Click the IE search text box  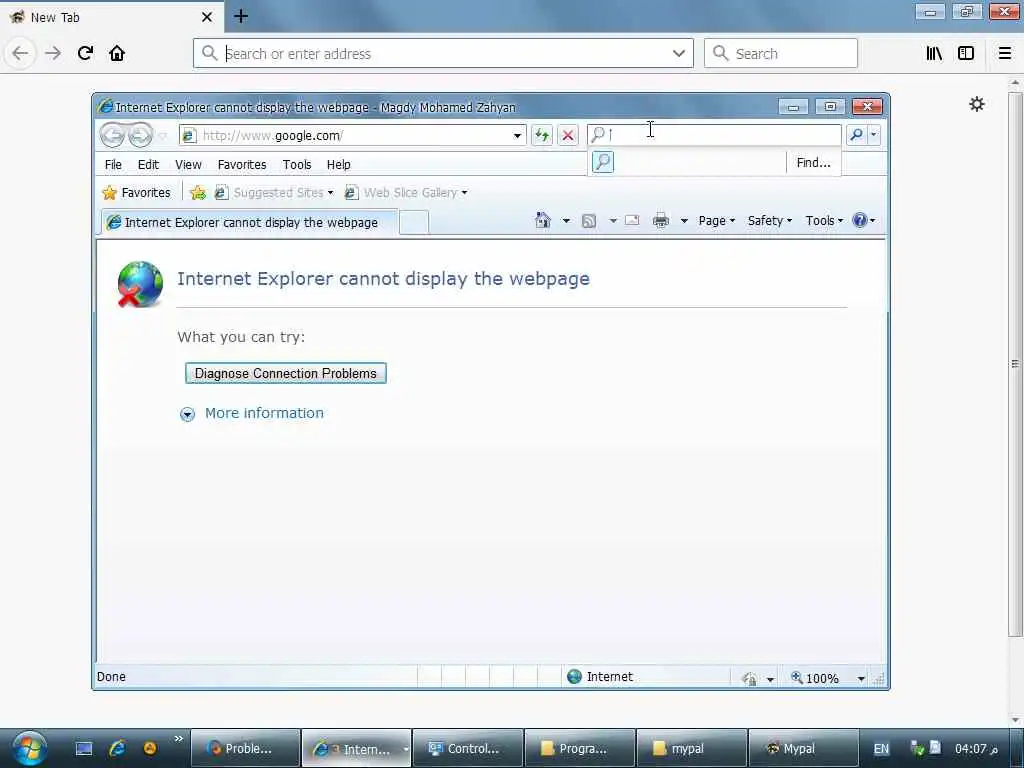714,135
